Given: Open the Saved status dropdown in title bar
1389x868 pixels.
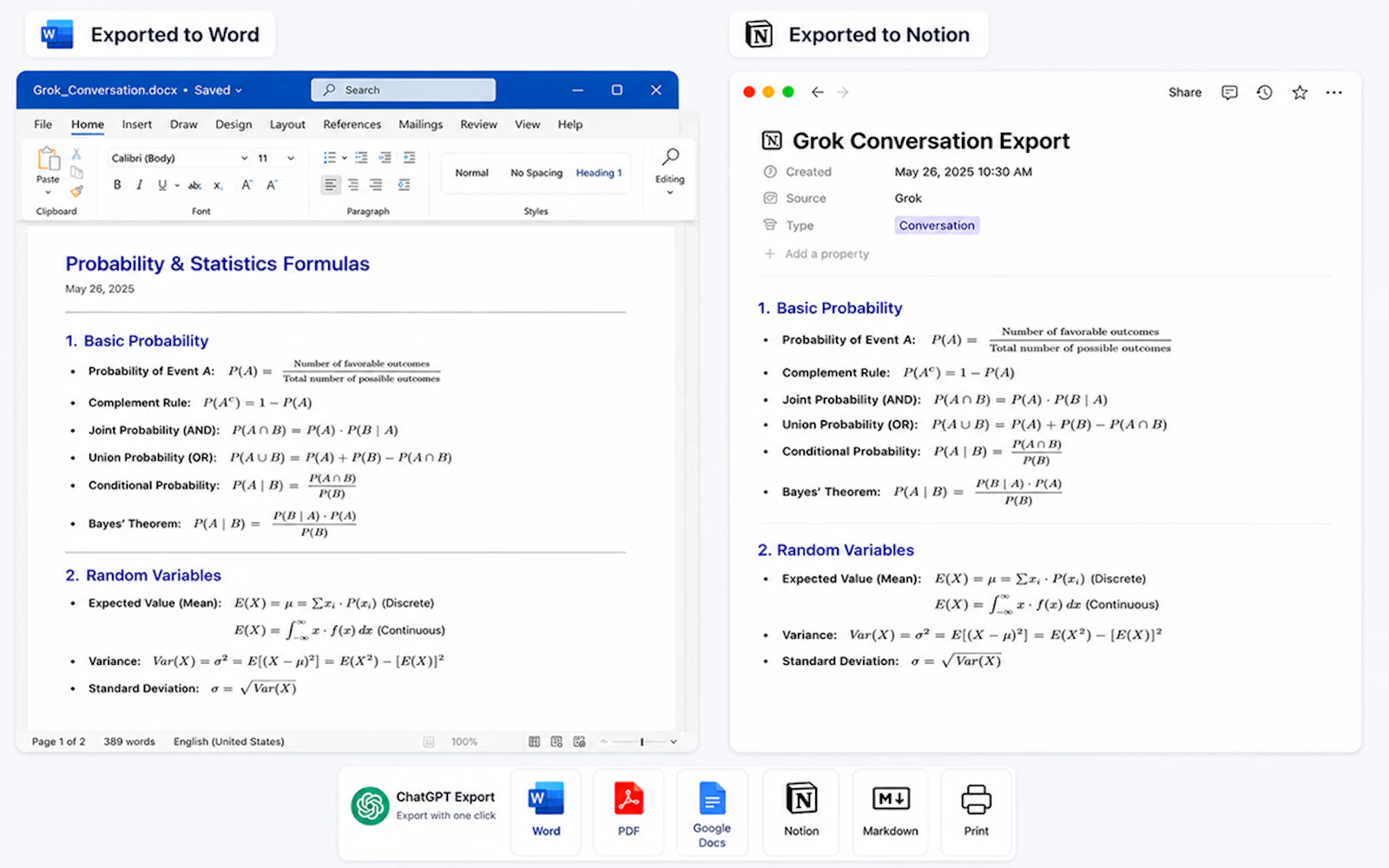Looking at the screenshot, I should (x=239, y=90).
